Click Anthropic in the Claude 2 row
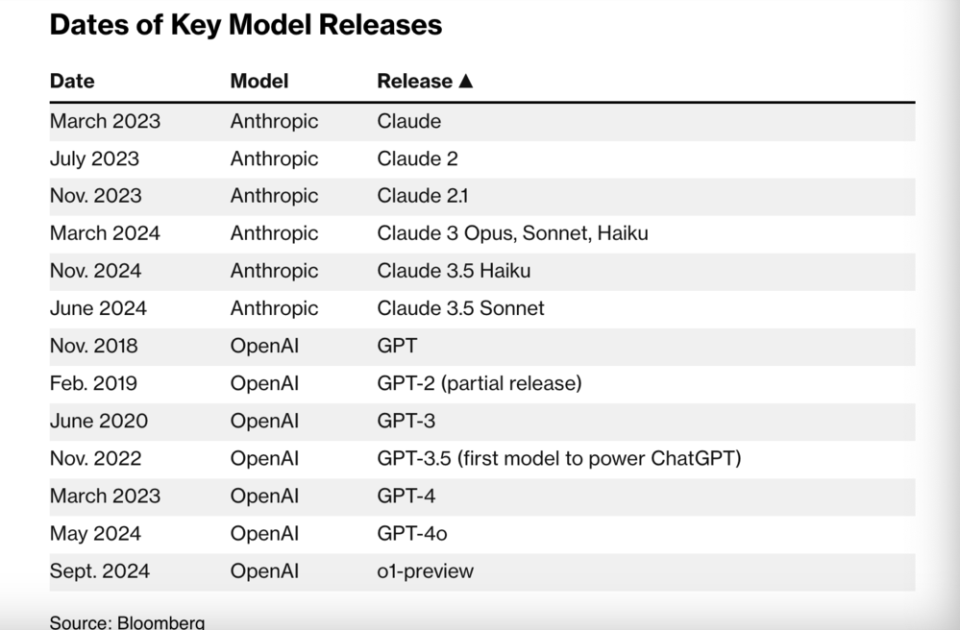The image size is (960, 630). tap(274, 158)
